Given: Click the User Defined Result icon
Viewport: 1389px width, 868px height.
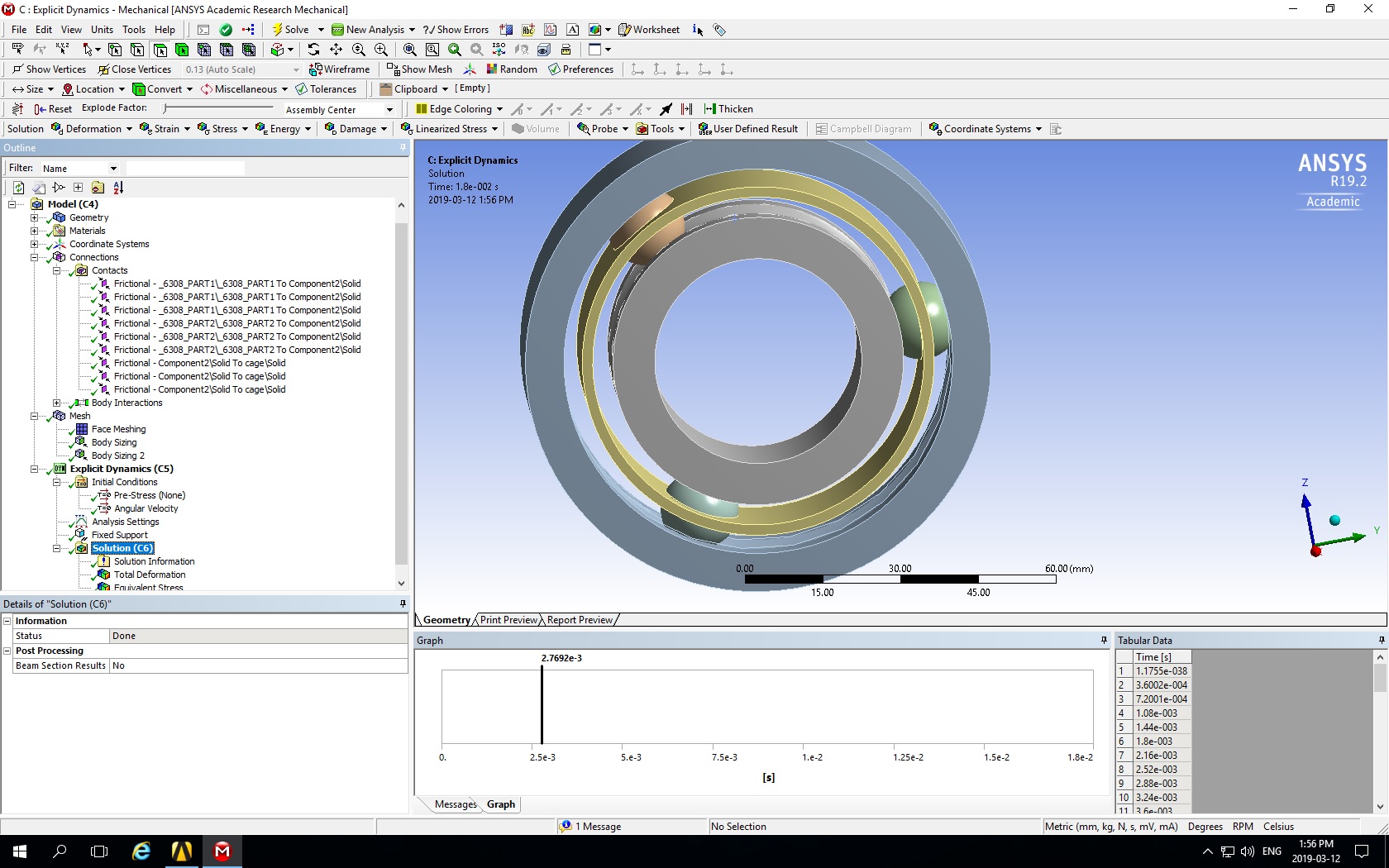Looking at the screenshot, I should pyautogui.click(x=747, y=128).
